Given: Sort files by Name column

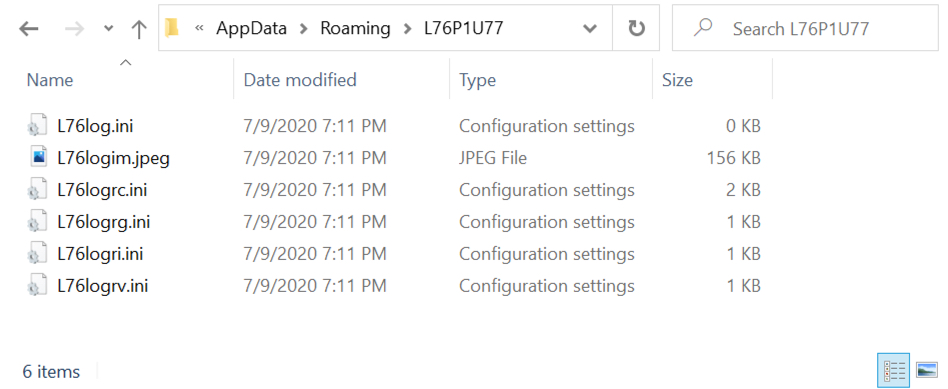Looking at the screenshot, I should (x=50, y=80).
